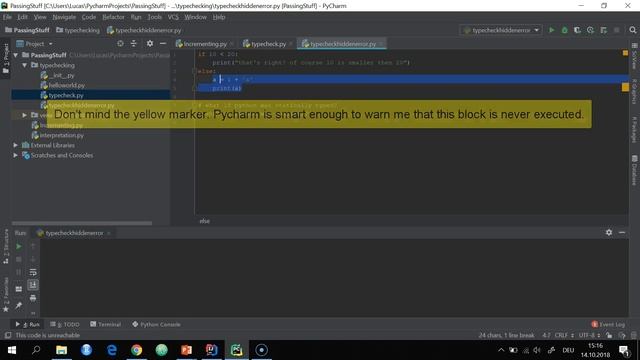
Task: Close the typecheckhiddenerror Run tab
Action: pos(109,233)
